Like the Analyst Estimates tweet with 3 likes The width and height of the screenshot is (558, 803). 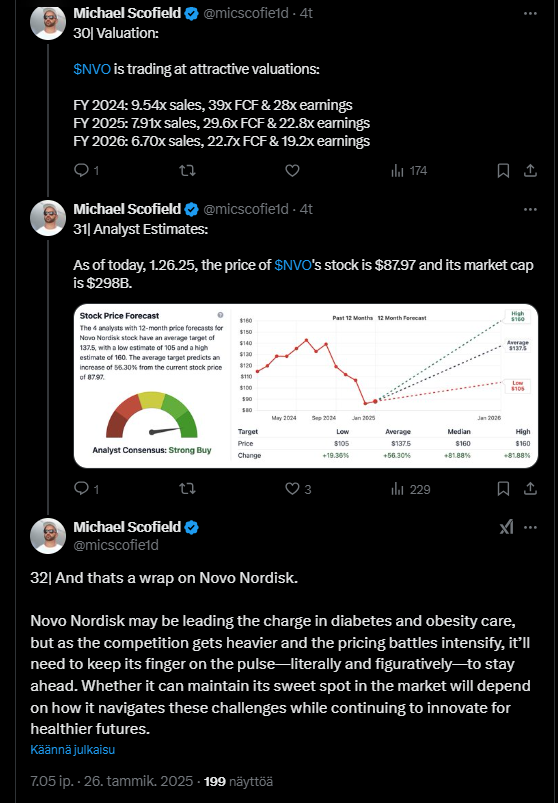coord(298,489)
